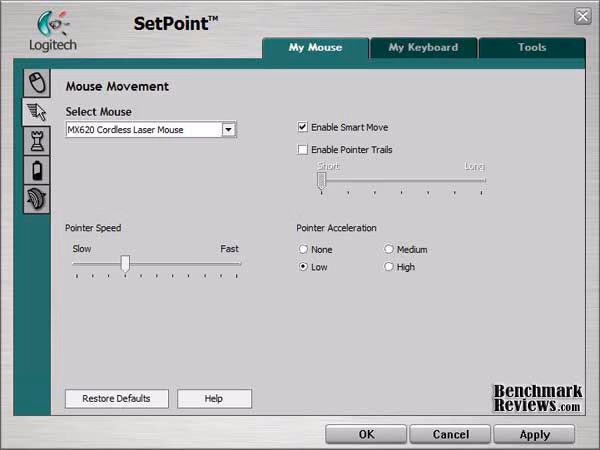
Task: Click Restore Defaults button
Action: point(117,398)
